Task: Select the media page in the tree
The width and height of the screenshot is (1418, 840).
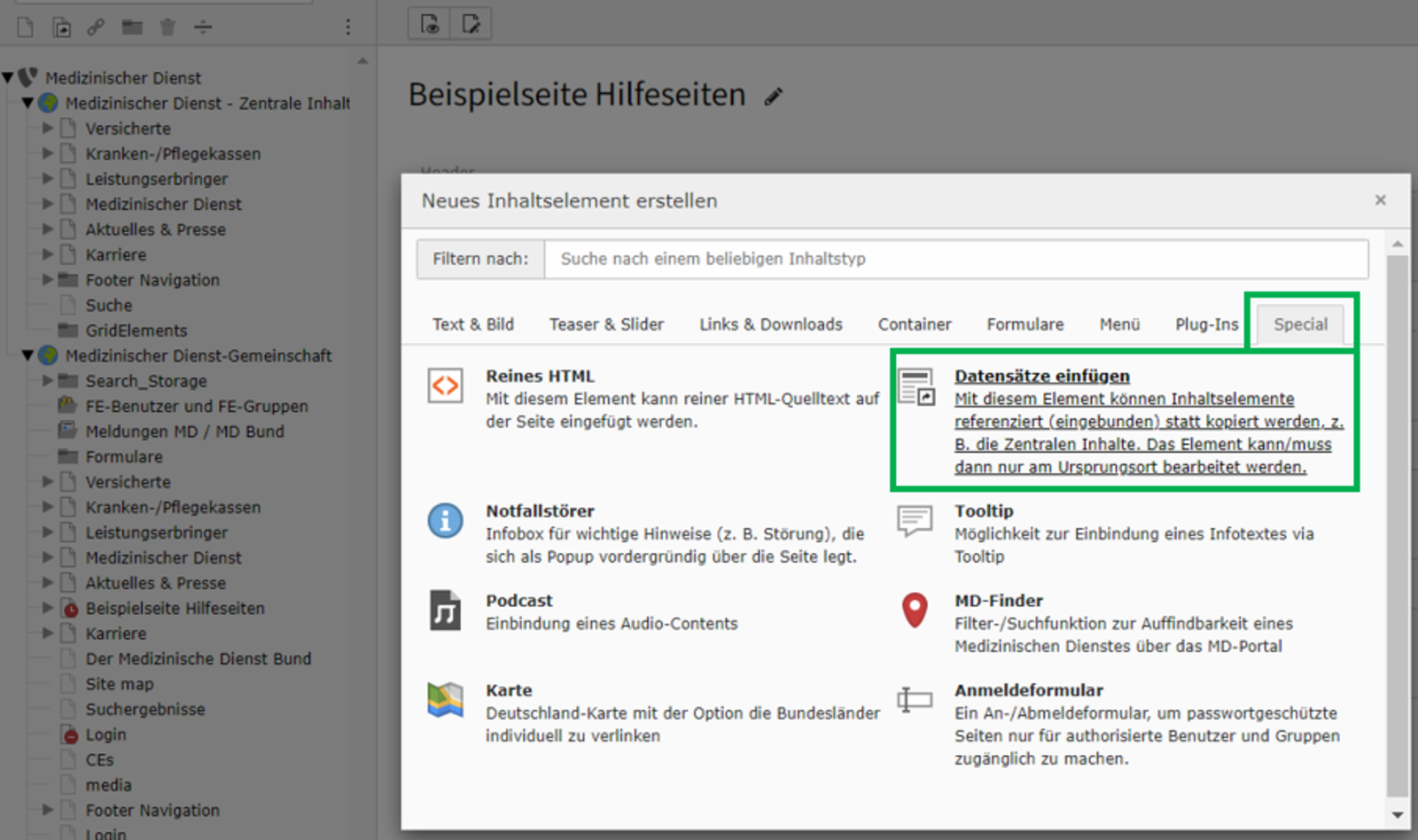Action: coord(108,785)
